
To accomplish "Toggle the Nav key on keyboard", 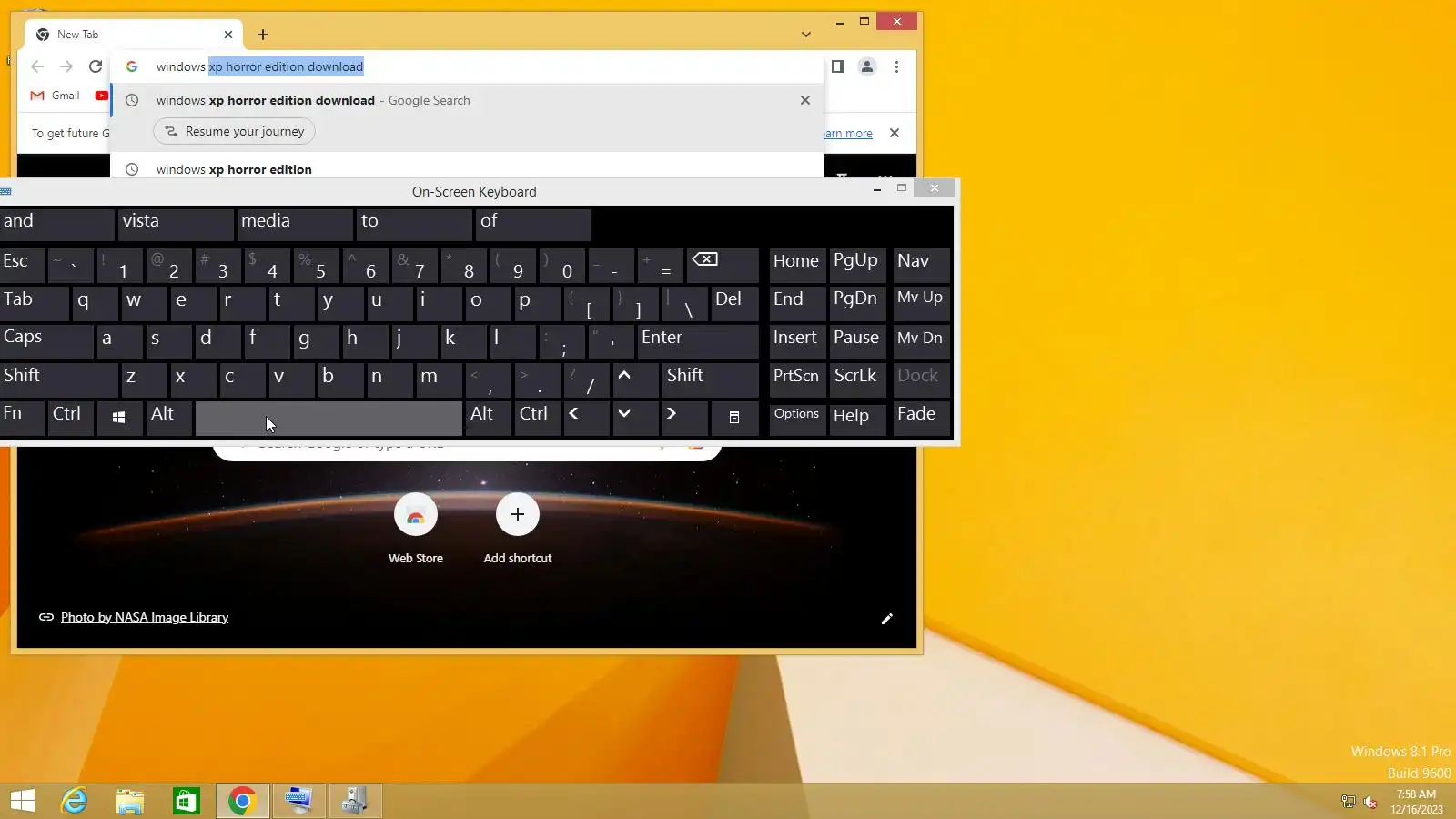I will (921, 264).
